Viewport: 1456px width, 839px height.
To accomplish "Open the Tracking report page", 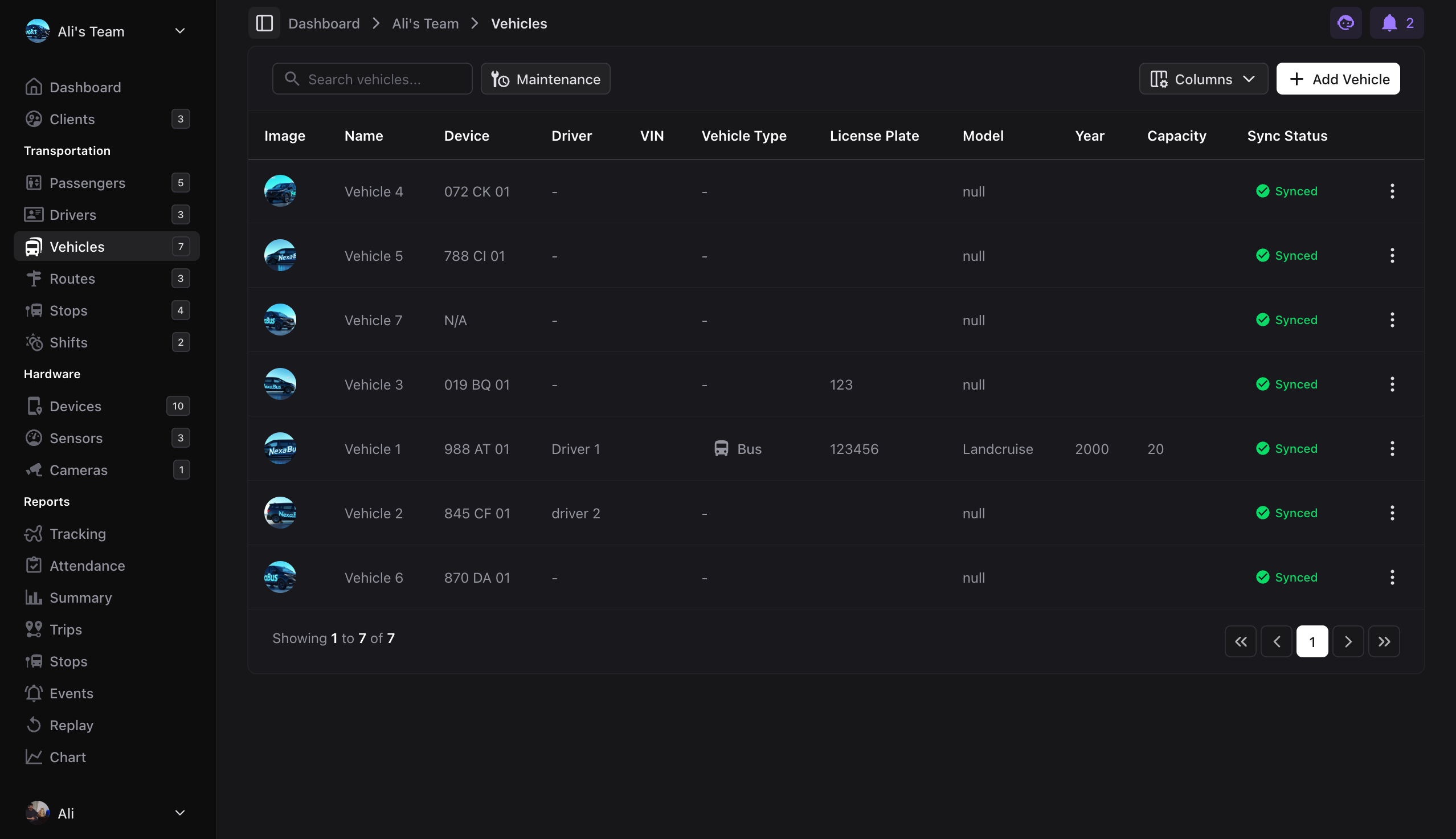I will (x=78, y=534).
